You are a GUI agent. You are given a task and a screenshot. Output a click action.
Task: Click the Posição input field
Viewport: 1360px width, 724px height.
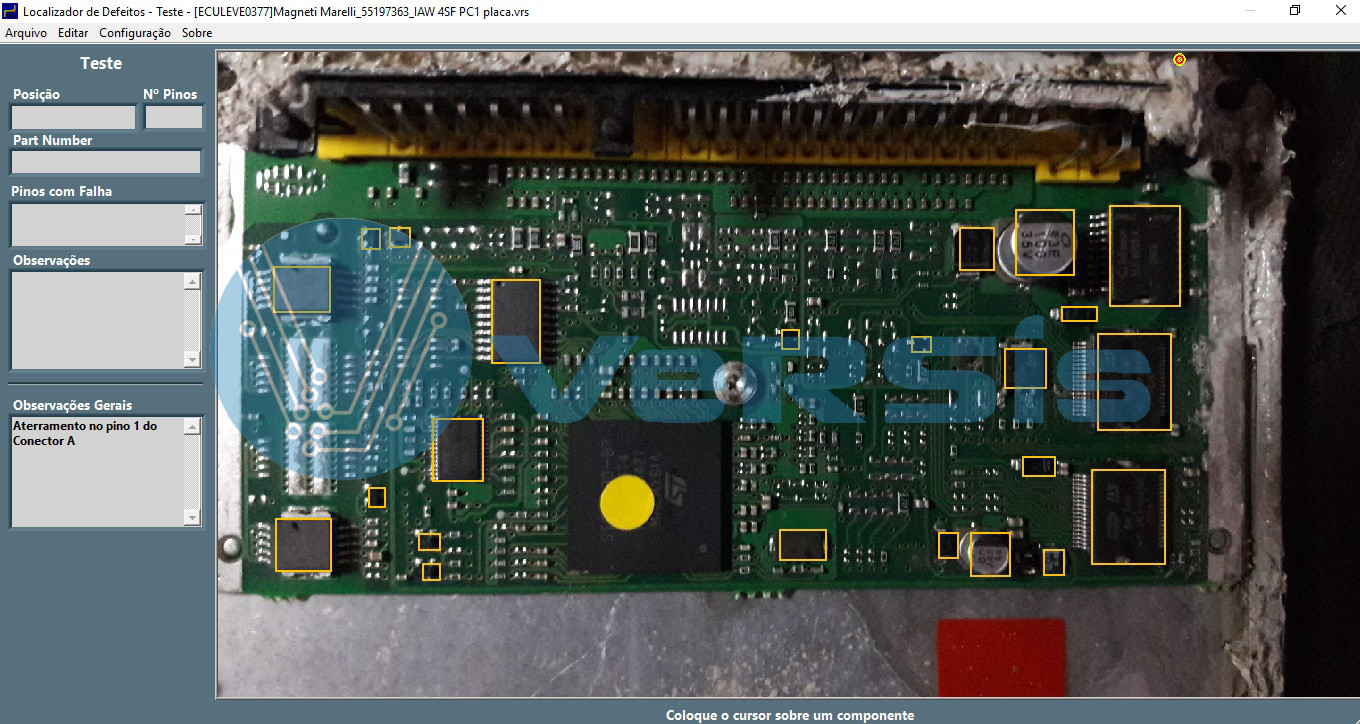(74, 117)
